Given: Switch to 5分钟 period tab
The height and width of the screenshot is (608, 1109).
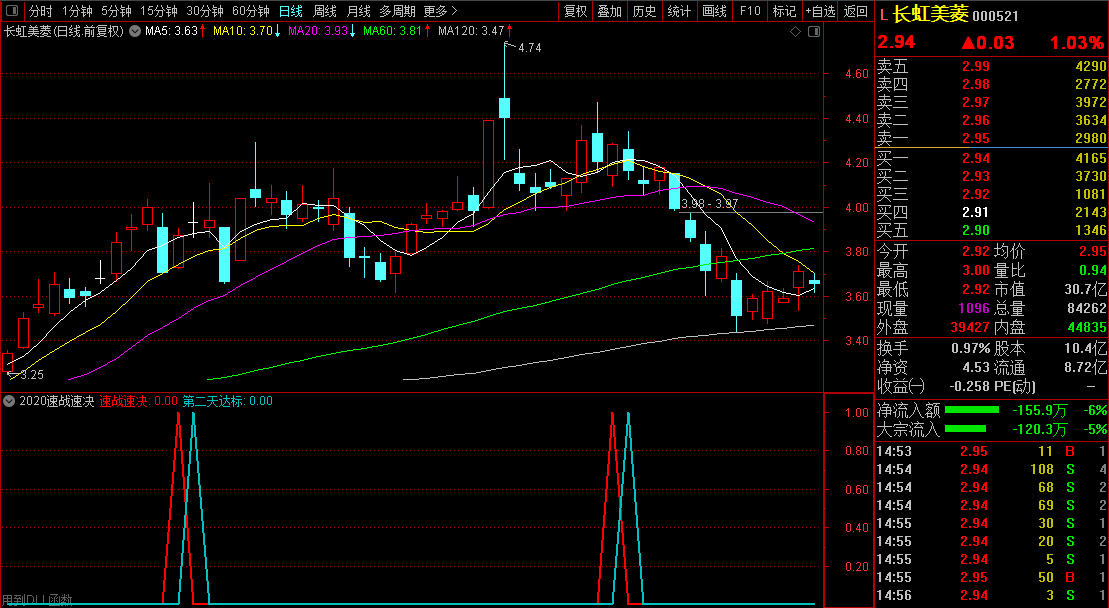Looking at the screenshot, I should click(116, 11).
